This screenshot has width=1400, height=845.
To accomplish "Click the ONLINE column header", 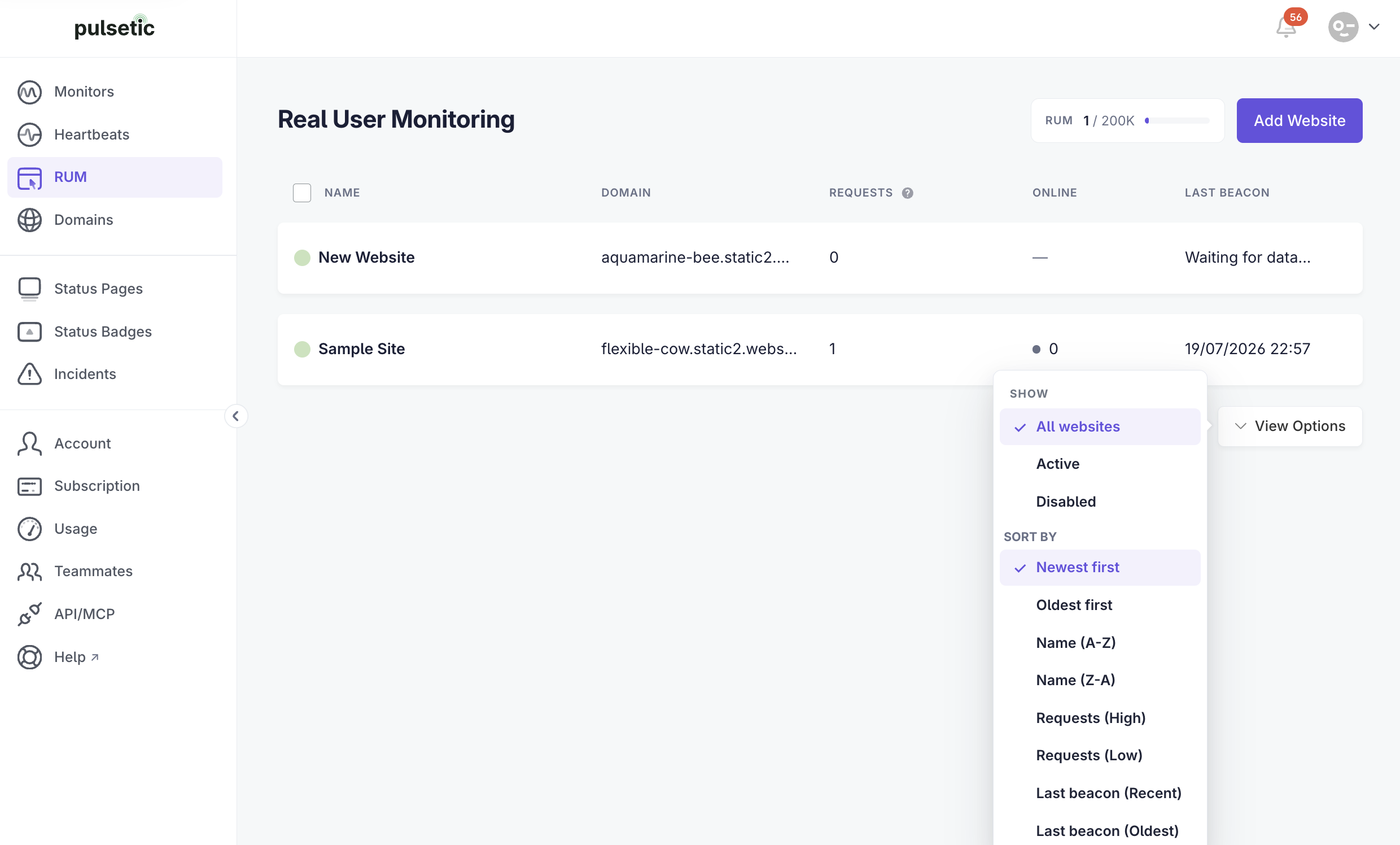I will click(1054, 193).
